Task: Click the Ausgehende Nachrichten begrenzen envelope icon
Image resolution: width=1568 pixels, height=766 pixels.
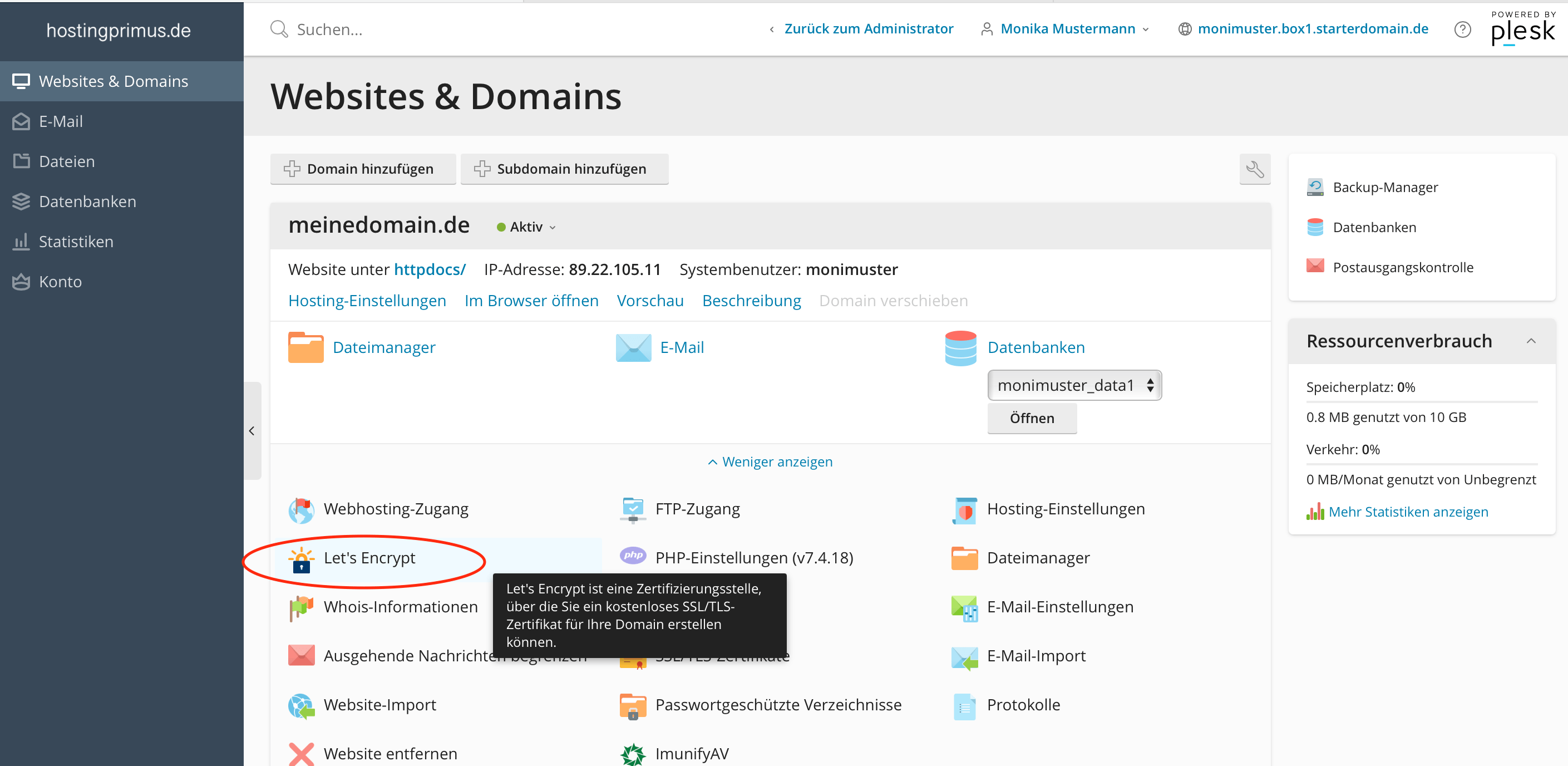Action: pos(302,655)
